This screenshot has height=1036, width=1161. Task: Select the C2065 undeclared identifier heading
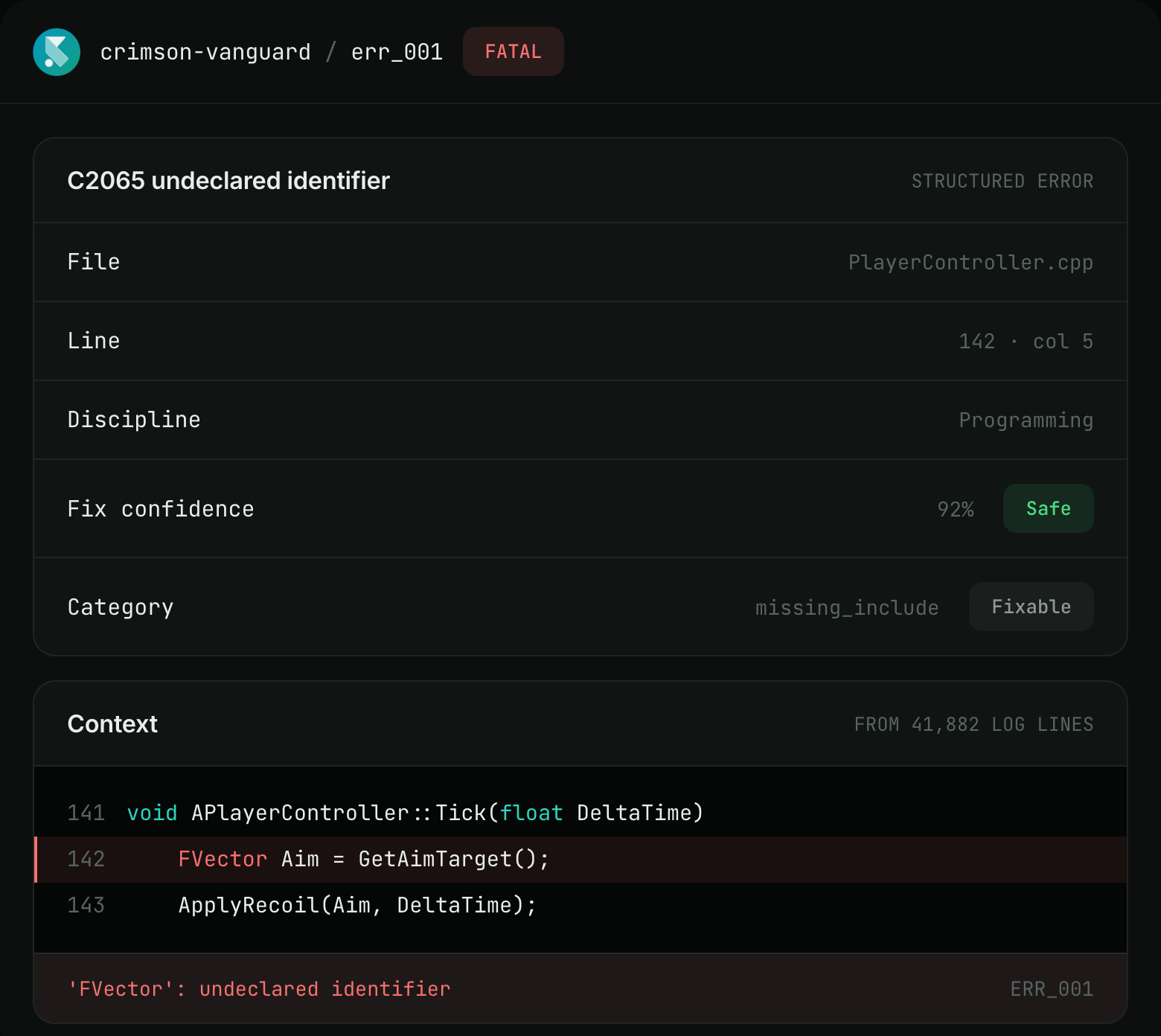coord(228,181)
